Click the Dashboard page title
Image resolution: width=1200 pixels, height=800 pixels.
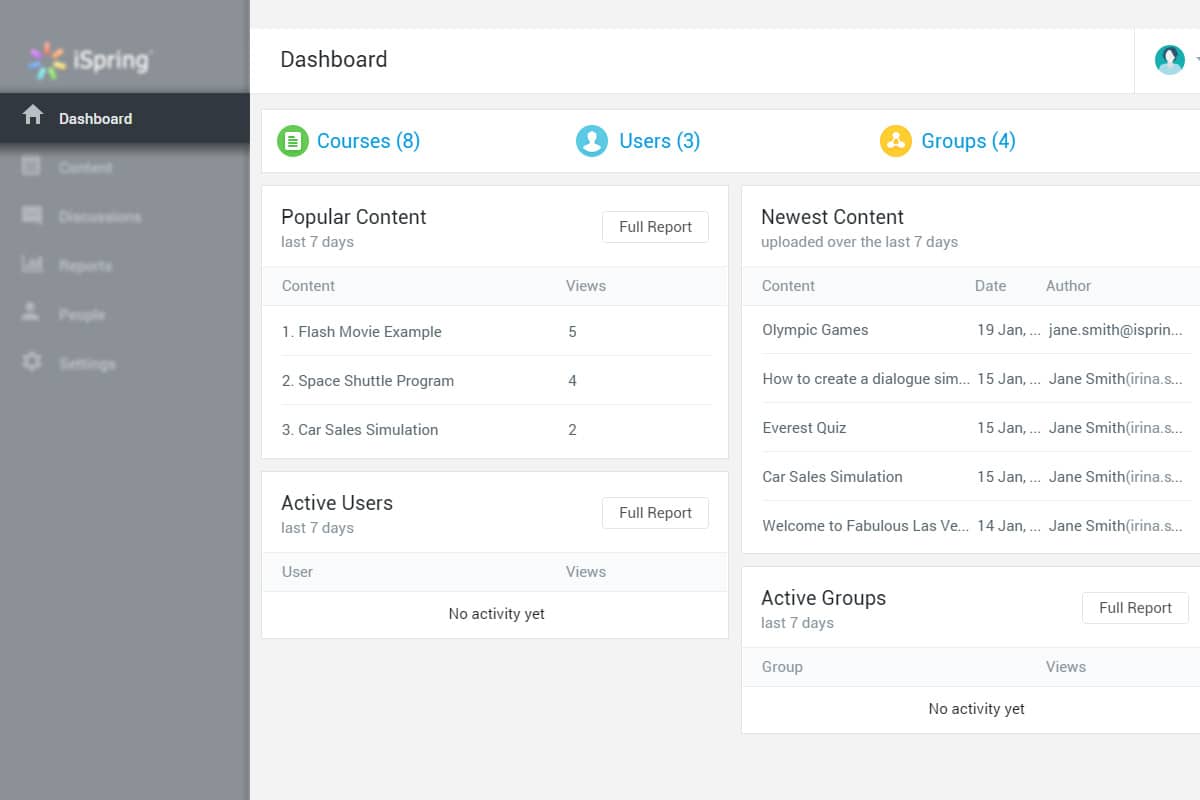point(333,60)
